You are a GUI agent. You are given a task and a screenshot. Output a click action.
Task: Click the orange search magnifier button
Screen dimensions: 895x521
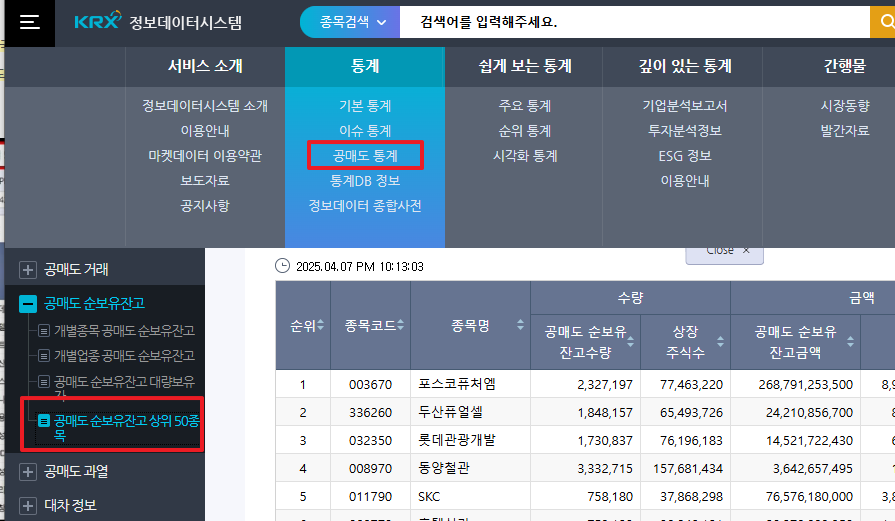(885, 22)
